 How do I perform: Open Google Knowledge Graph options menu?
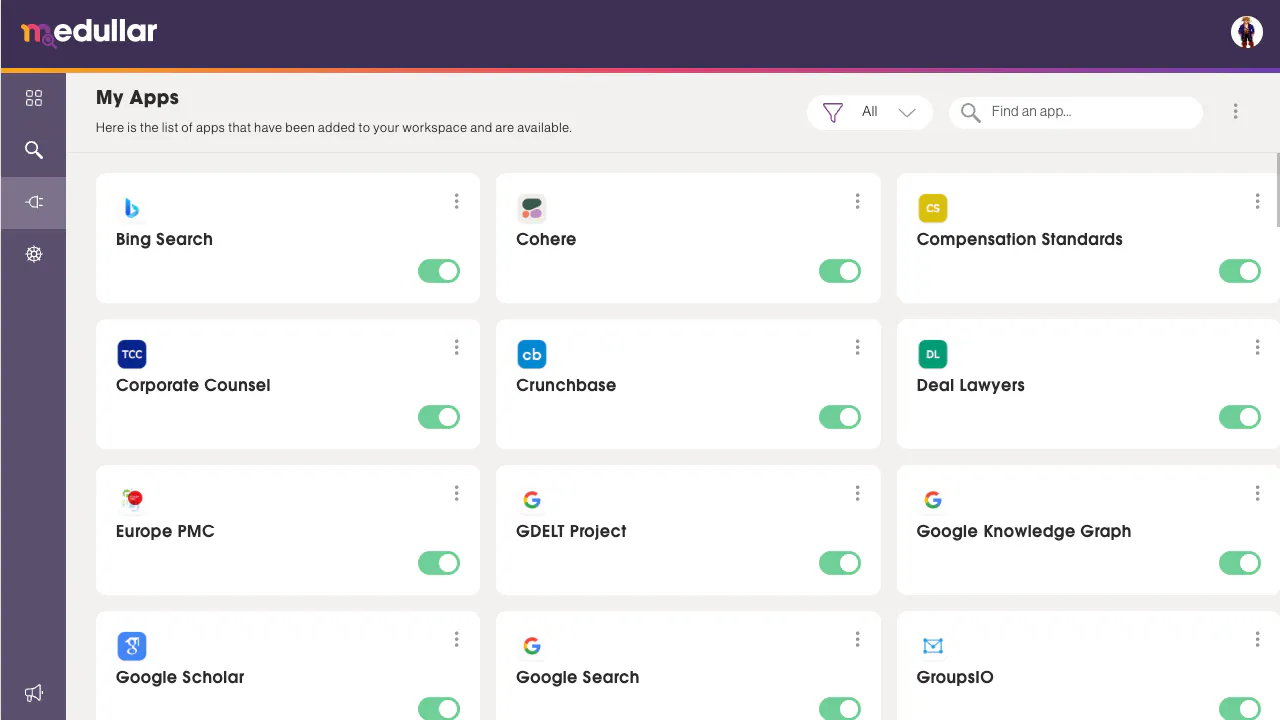(1258, 493)
